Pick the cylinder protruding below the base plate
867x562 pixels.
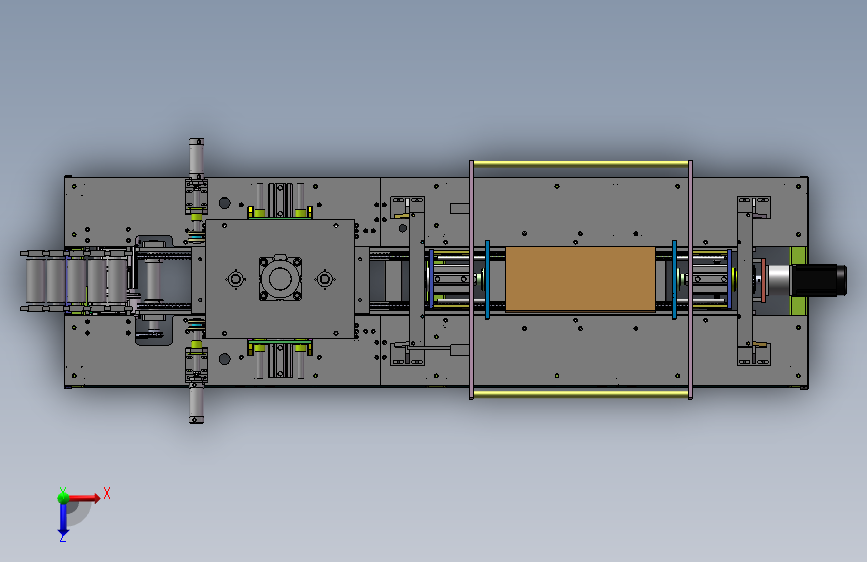196,405
